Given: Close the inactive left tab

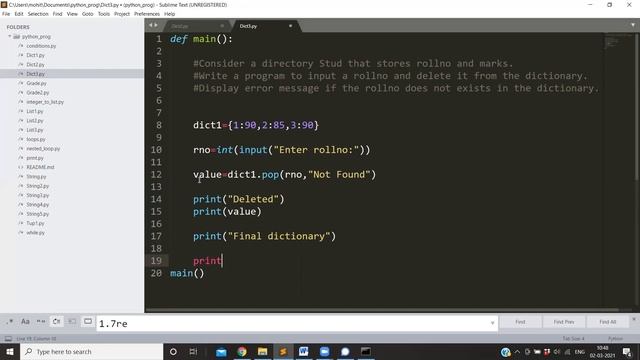Looking at the screenshot, I should (x=222, y=26).
